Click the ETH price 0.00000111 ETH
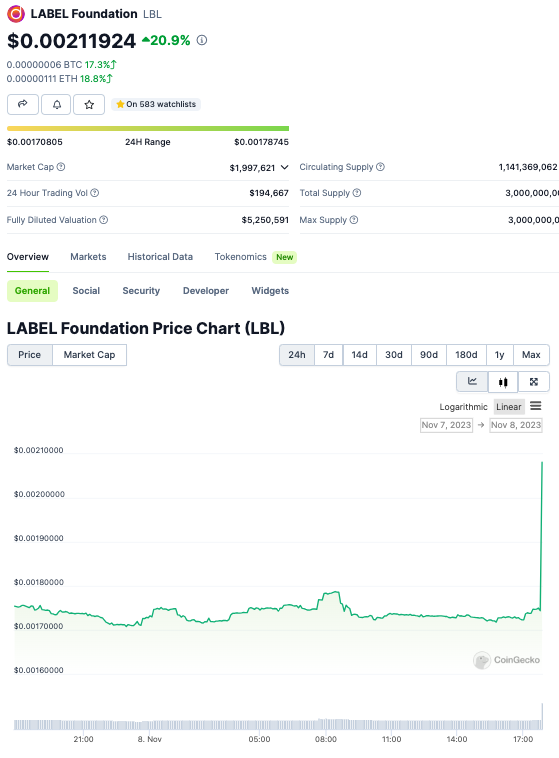This screenshot has height=758, width=559. [x=42, y=79]
